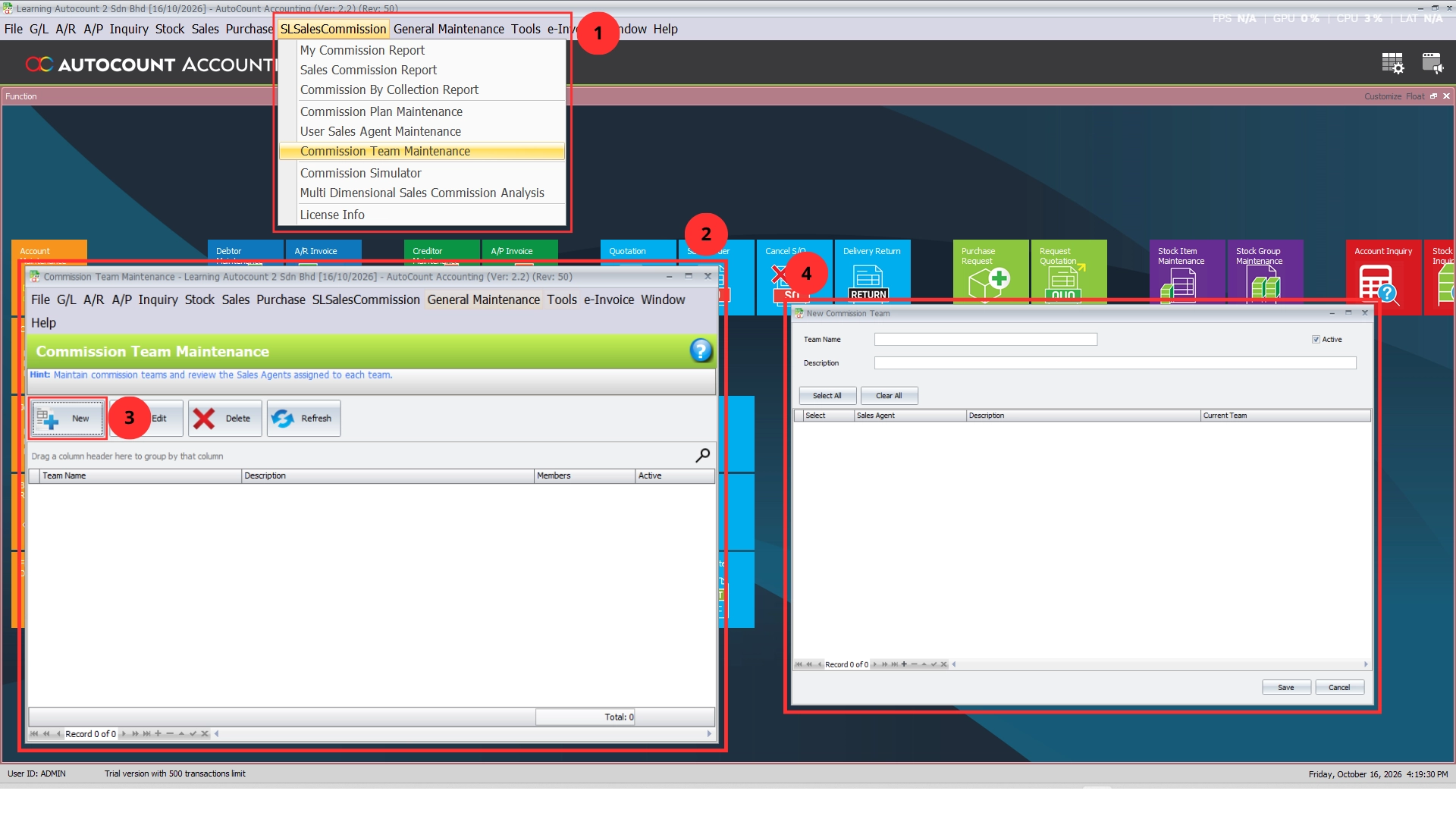Click the monitor icon in top-right header
This screenshot has width=1456, height=819.
(1432, 63)
